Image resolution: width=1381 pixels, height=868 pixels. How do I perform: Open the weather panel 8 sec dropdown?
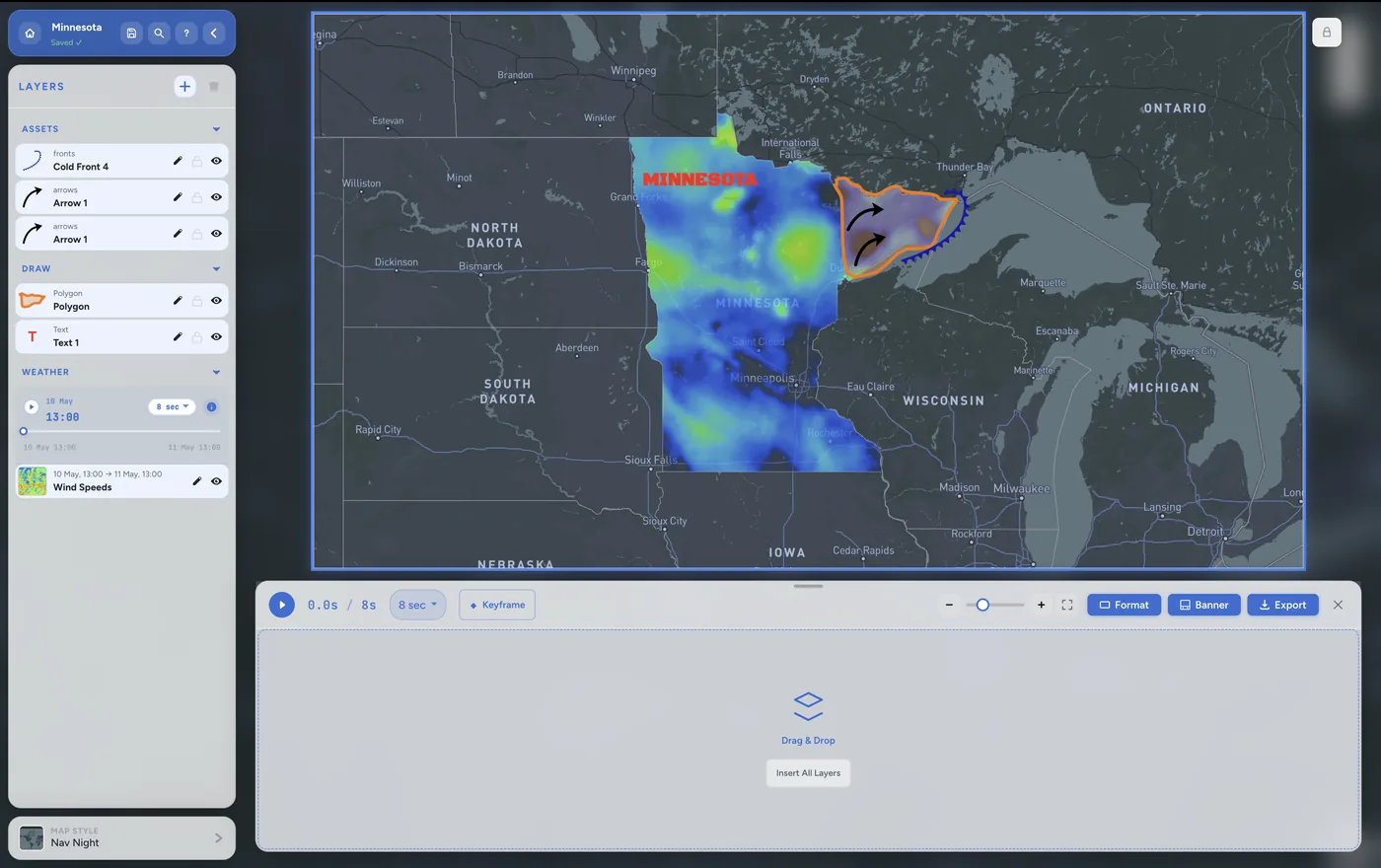(x=173, y=407)
